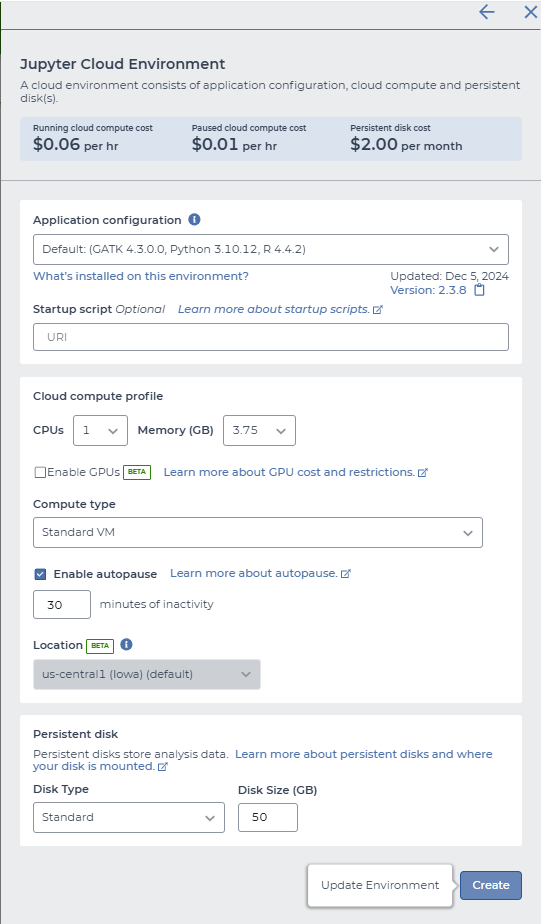This screenshot has width=541, height=924.
Task: Click the Location info icon
Action: [126, 644]
